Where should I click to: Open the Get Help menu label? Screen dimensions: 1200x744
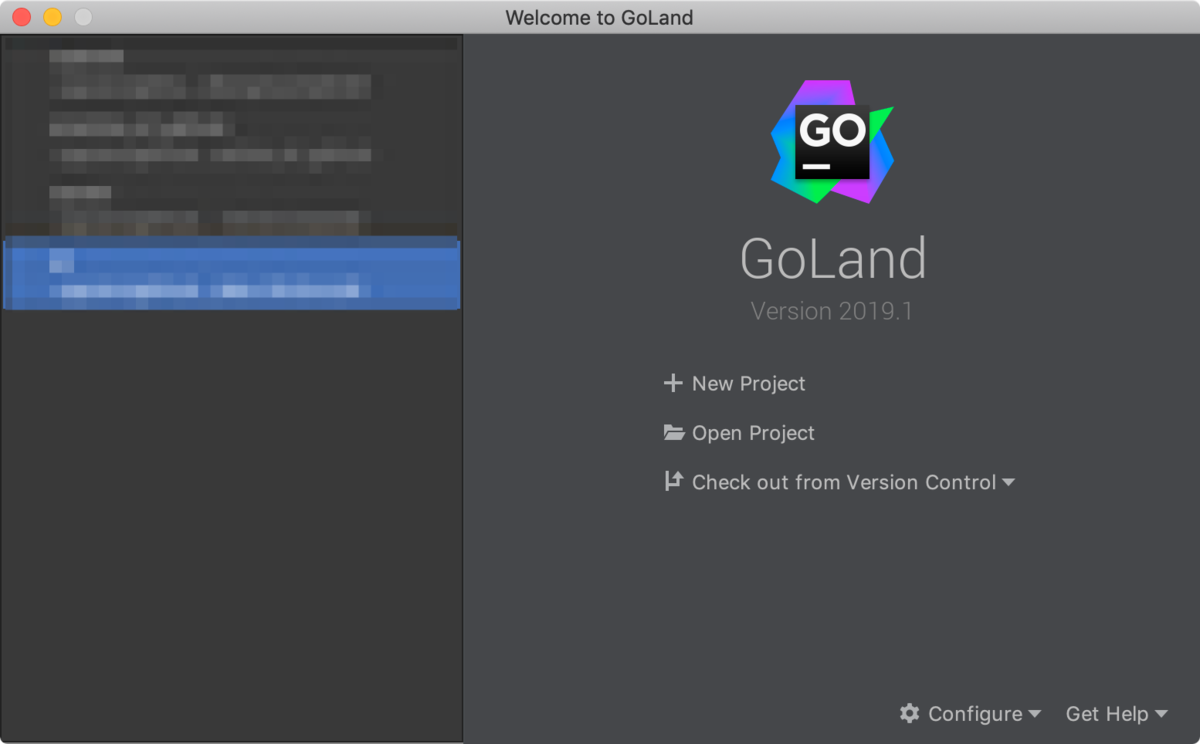point(1107,714)
